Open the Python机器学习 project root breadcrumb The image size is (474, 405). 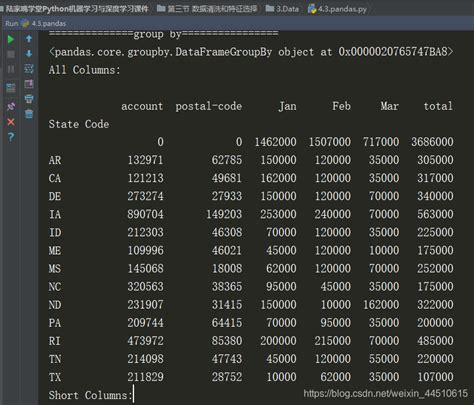[x=77, y=9]
